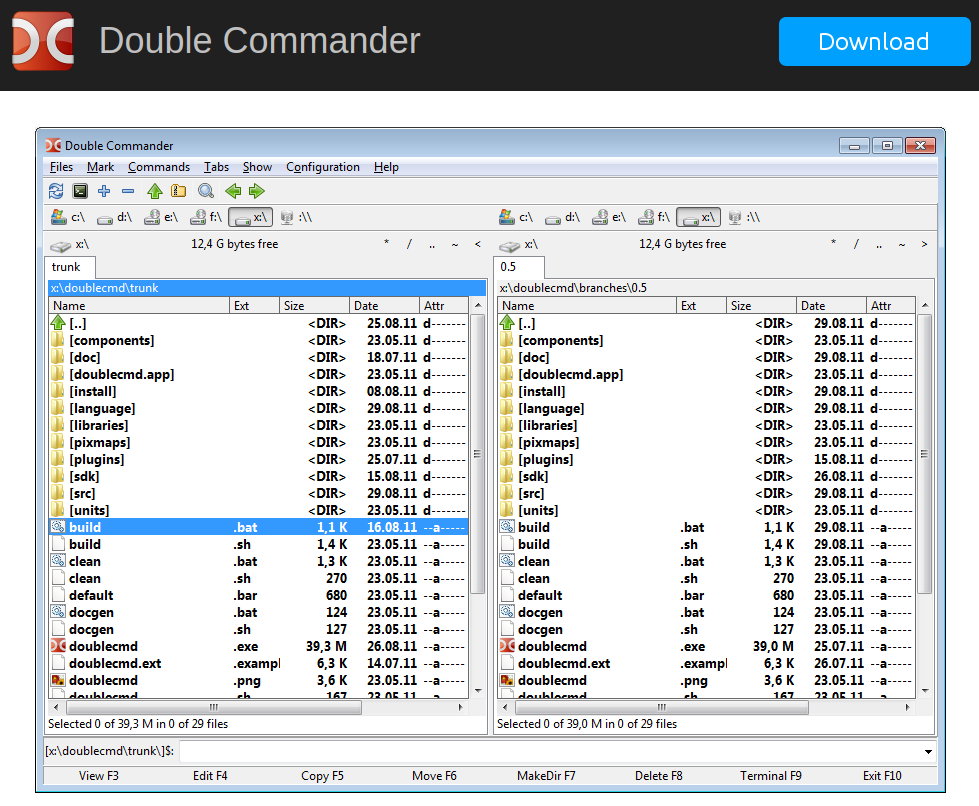
Task: Select [plugins] folder in left panel
Action: pos(258,460)
